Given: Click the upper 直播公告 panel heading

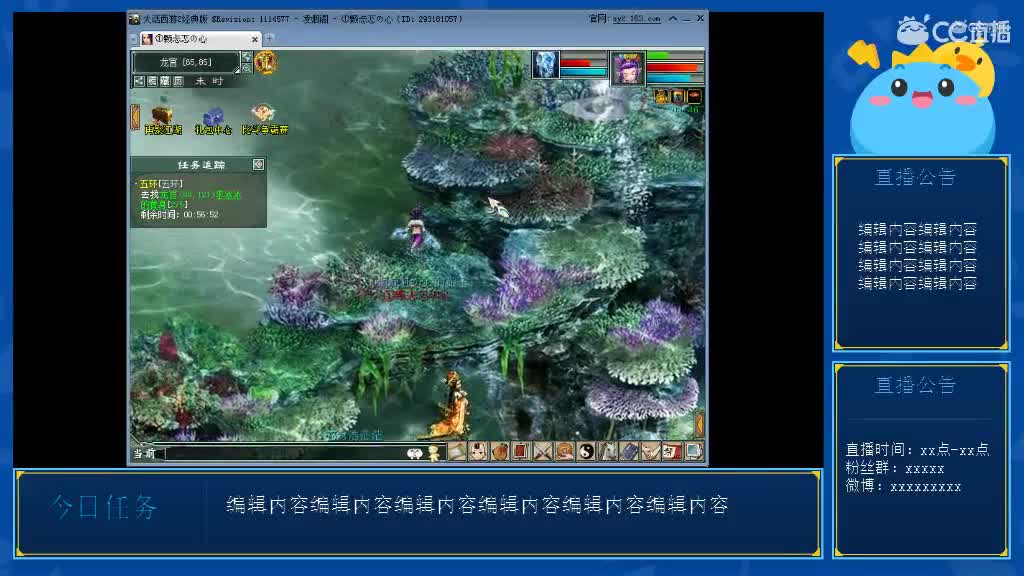Looking at the screenshot, I should click(x=916, y=178).
